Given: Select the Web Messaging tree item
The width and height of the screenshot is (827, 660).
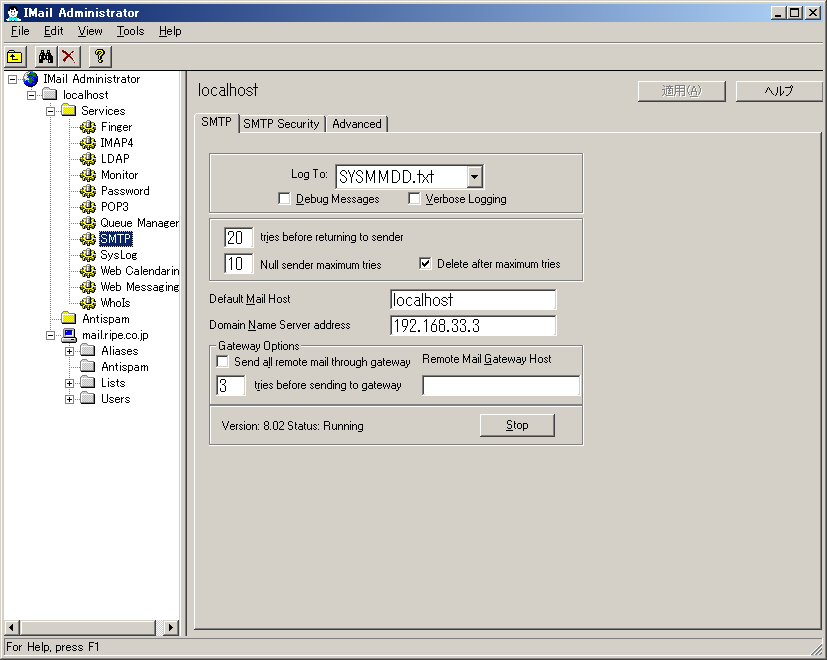Looking at the screenshot, I should pyautogui.click(x=140, y=287).
